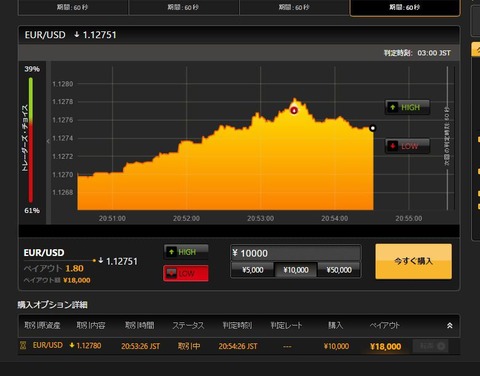Click the amount input field showing 10000

pyautogui.click(x=296, y=253)
